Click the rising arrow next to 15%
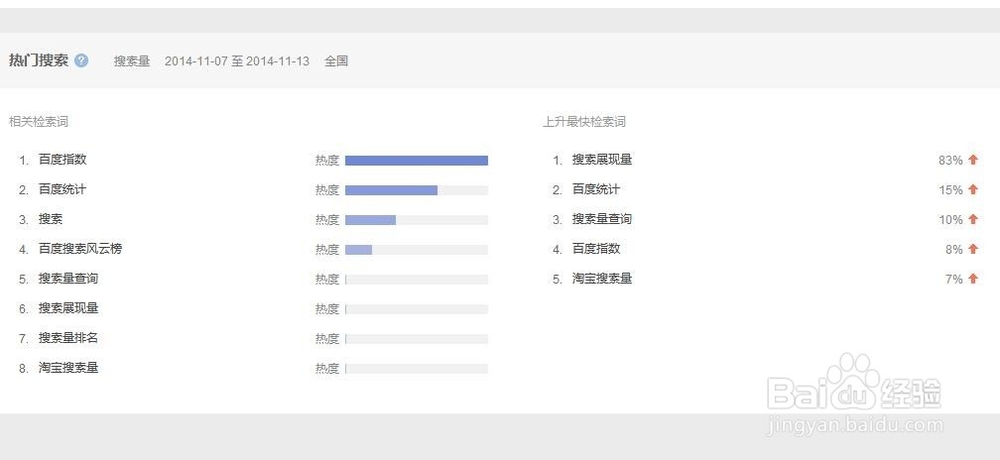 [x=972, y=190]
